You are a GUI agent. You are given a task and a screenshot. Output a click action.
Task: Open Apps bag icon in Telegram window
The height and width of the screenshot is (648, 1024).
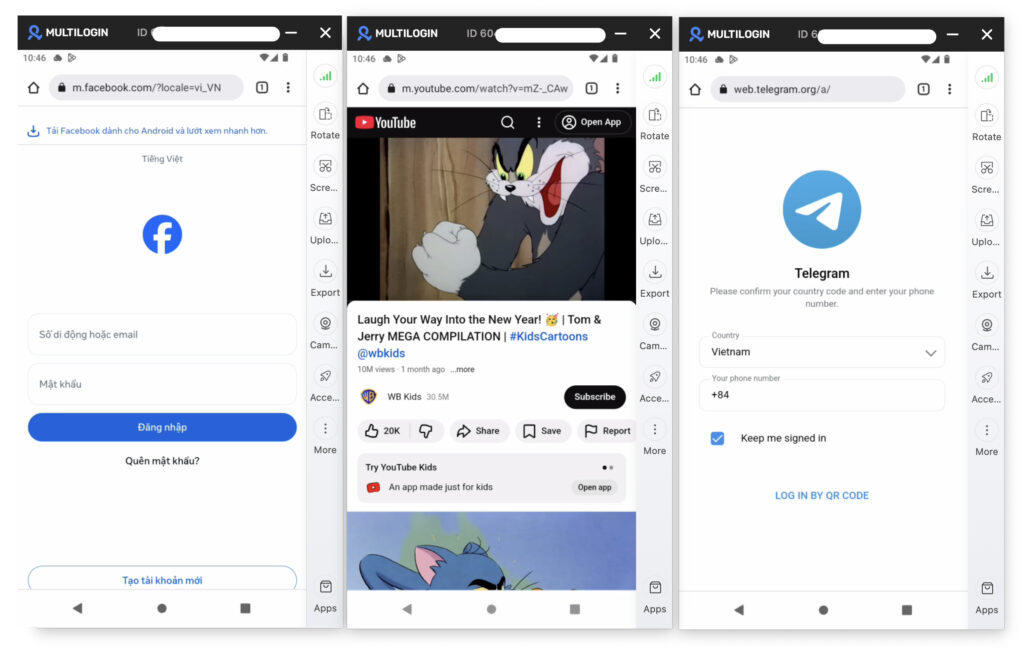(986, 589)
